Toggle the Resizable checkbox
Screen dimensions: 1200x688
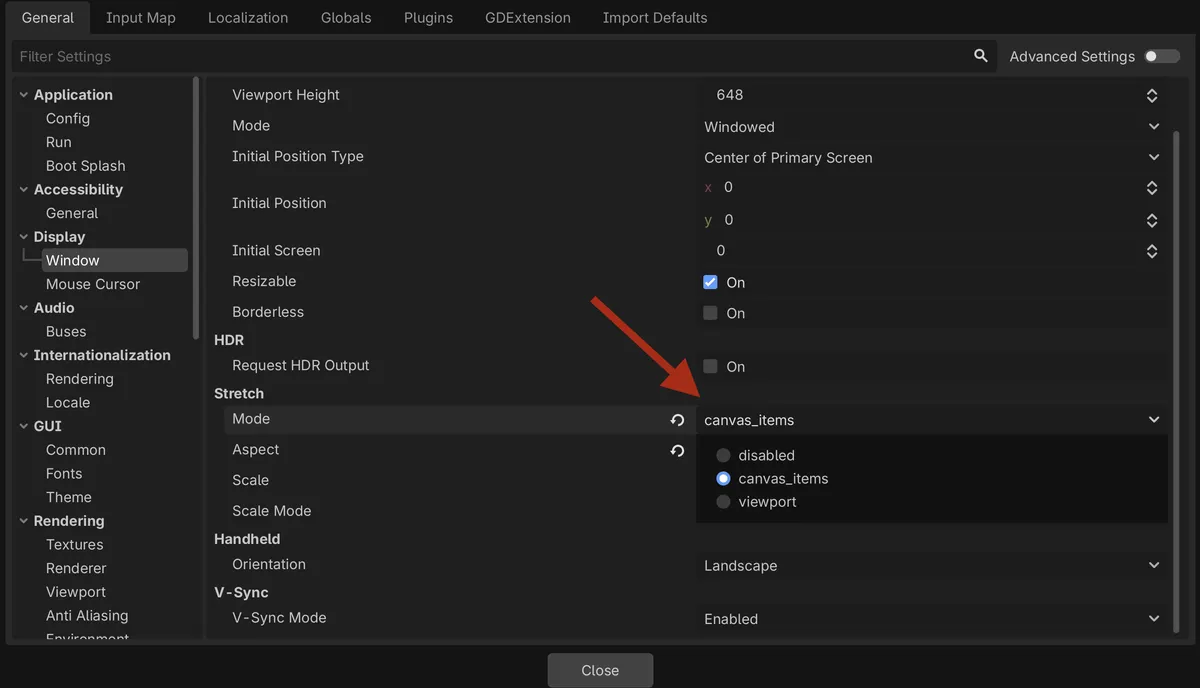[x=711, y=282]
